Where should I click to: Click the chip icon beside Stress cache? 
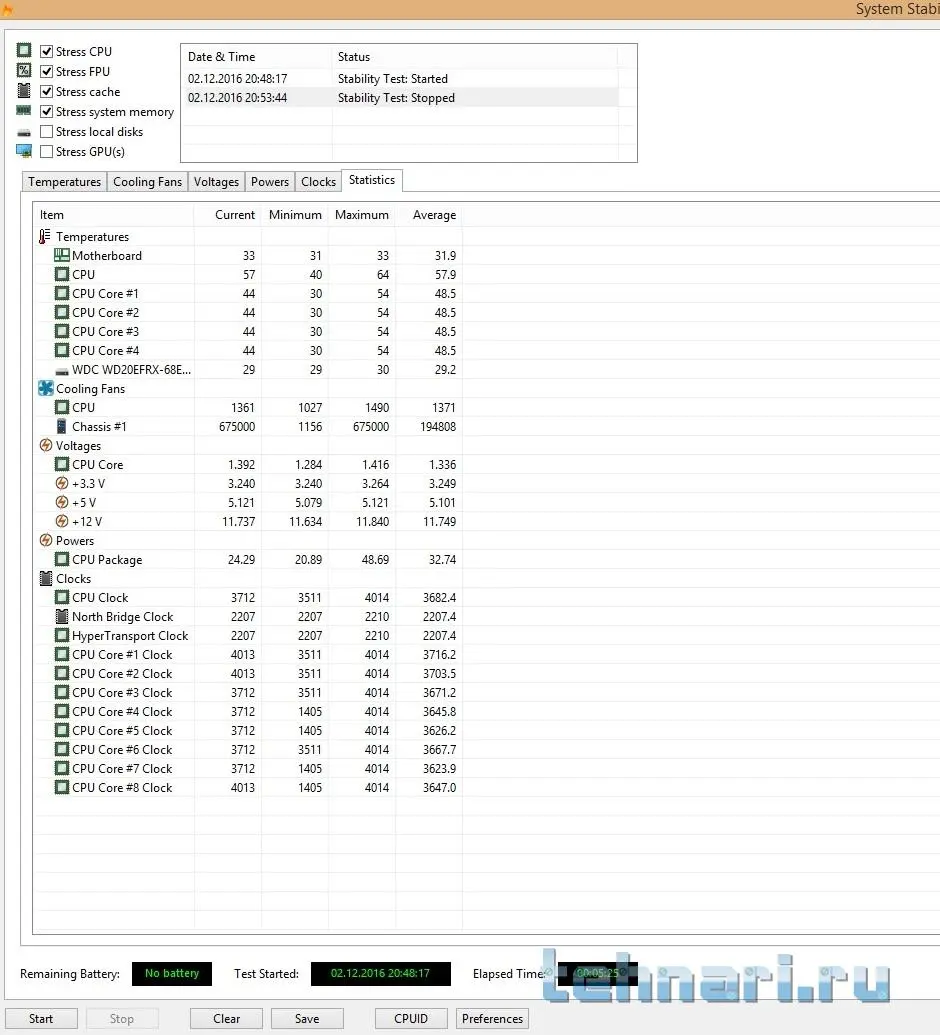pyautogui.click(x=24, y=90)
